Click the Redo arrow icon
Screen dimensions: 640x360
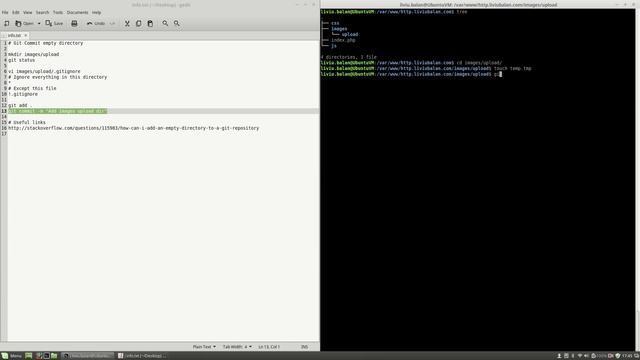tap(113, 24)
